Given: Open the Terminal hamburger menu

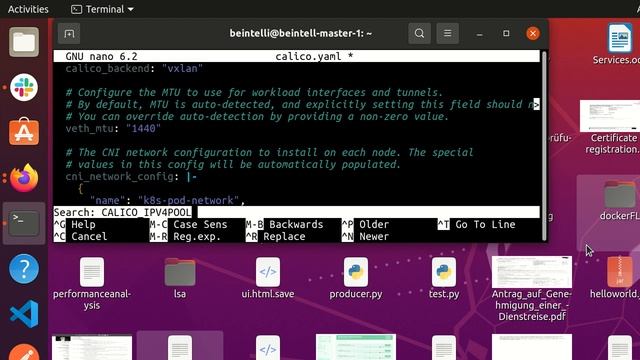Looking at the screenshot, I should click(447, 33).
